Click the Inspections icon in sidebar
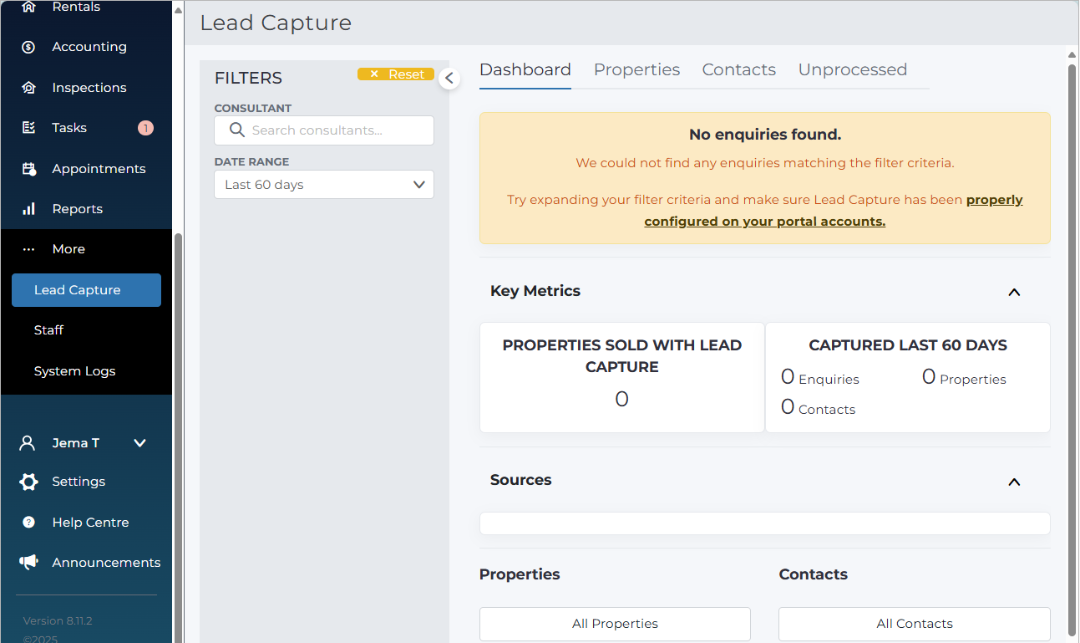This screenshot has width=1080, height=643. pos(28,87)
